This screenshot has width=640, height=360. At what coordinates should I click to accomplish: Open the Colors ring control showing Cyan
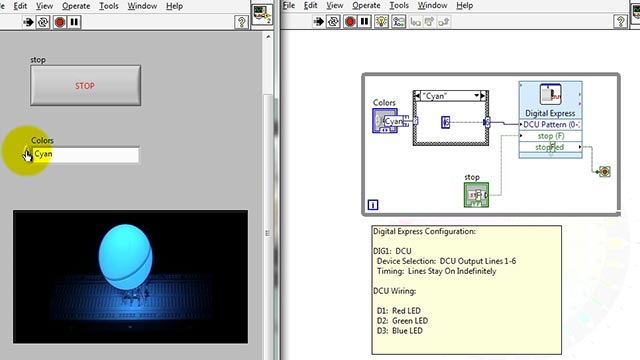[85, 154]
